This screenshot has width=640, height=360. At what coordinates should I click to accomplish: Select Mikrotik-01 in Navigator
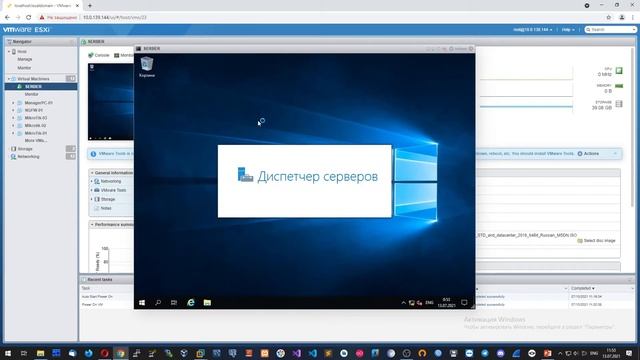(36, 133)
